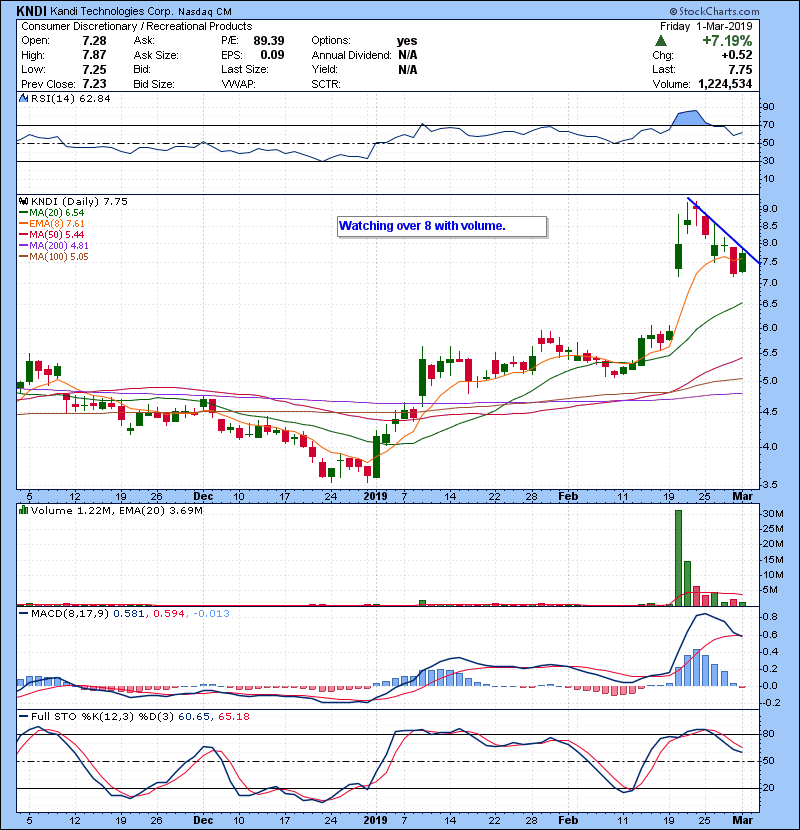This screenshot has width=800, height=830.
Task: Select the MA(200) 4.81 purple legend entry
Action: coord(50,246)
